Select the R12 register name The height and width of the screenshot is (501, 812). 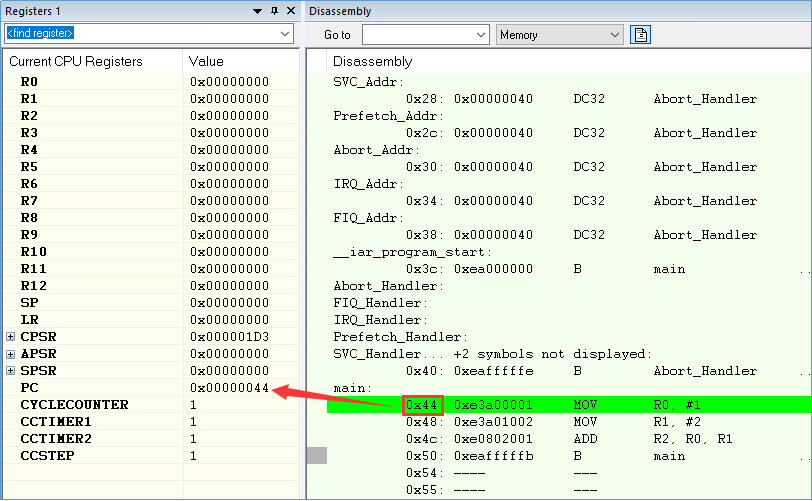34,286
